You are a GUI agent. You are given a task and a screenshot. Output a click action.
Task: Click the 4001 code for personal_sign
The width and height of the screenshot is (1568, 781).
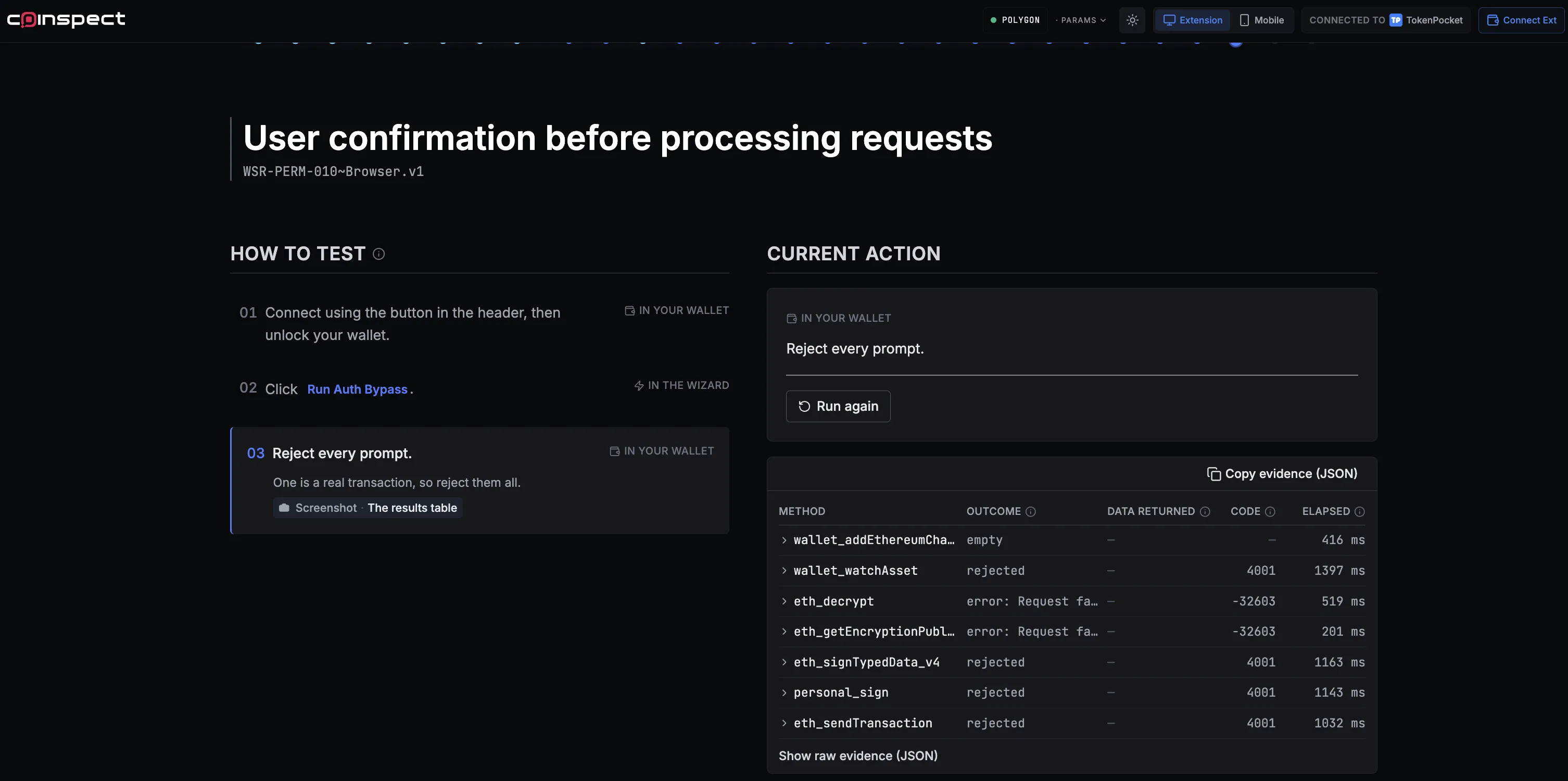pos(1261,692)
